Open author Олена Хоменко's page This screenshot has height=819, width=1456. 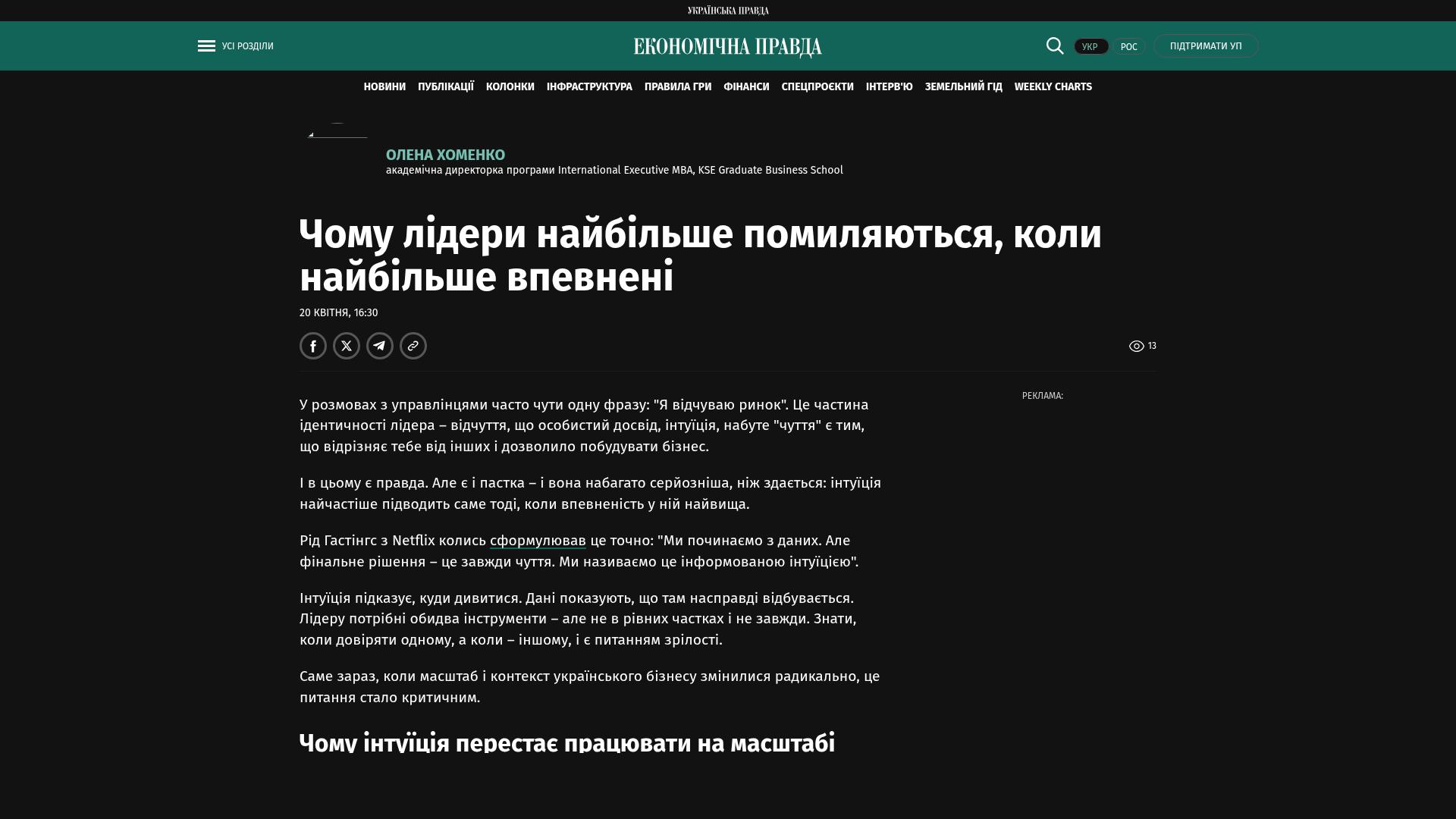[445, 155]
